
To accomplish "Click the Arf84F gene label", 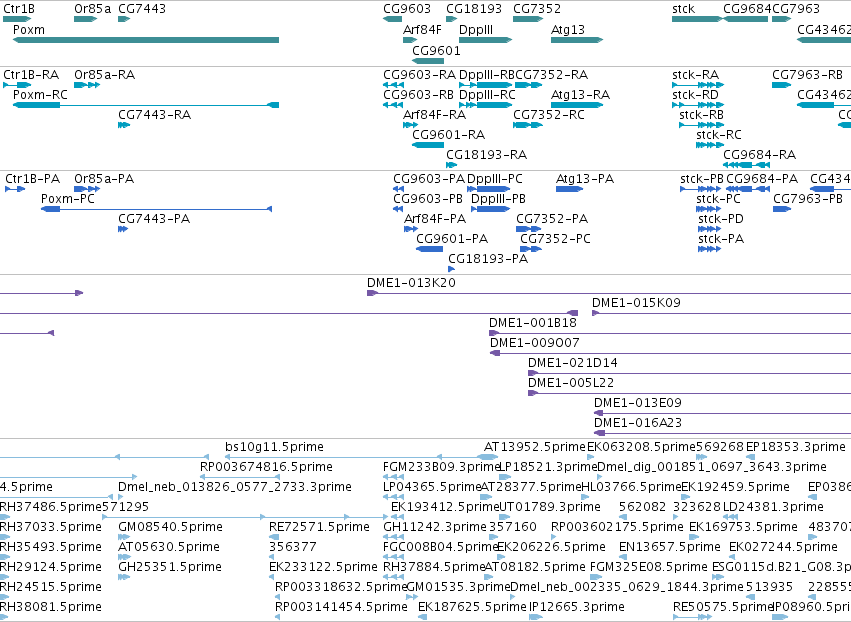I will tap(422, 30).
